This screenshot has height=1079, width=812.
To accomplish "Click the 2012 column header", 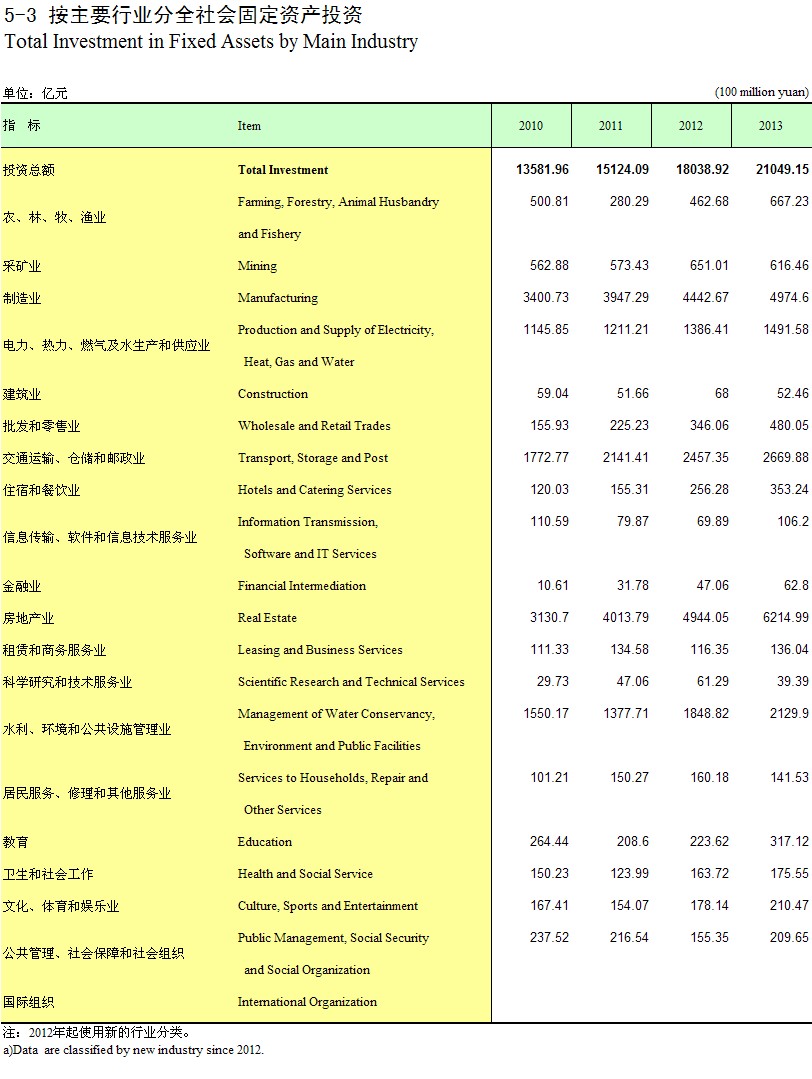I will click(x=690, y=126).
